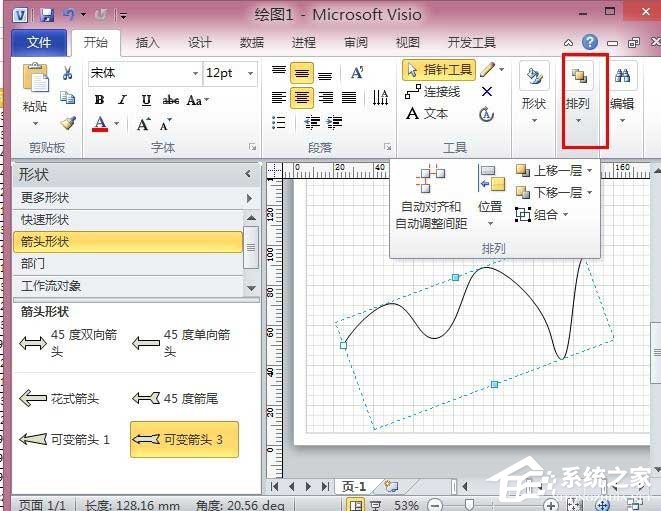This screenshot has width=661, height=511.
Task: Align paragraph left
Action: click(279, 97)
